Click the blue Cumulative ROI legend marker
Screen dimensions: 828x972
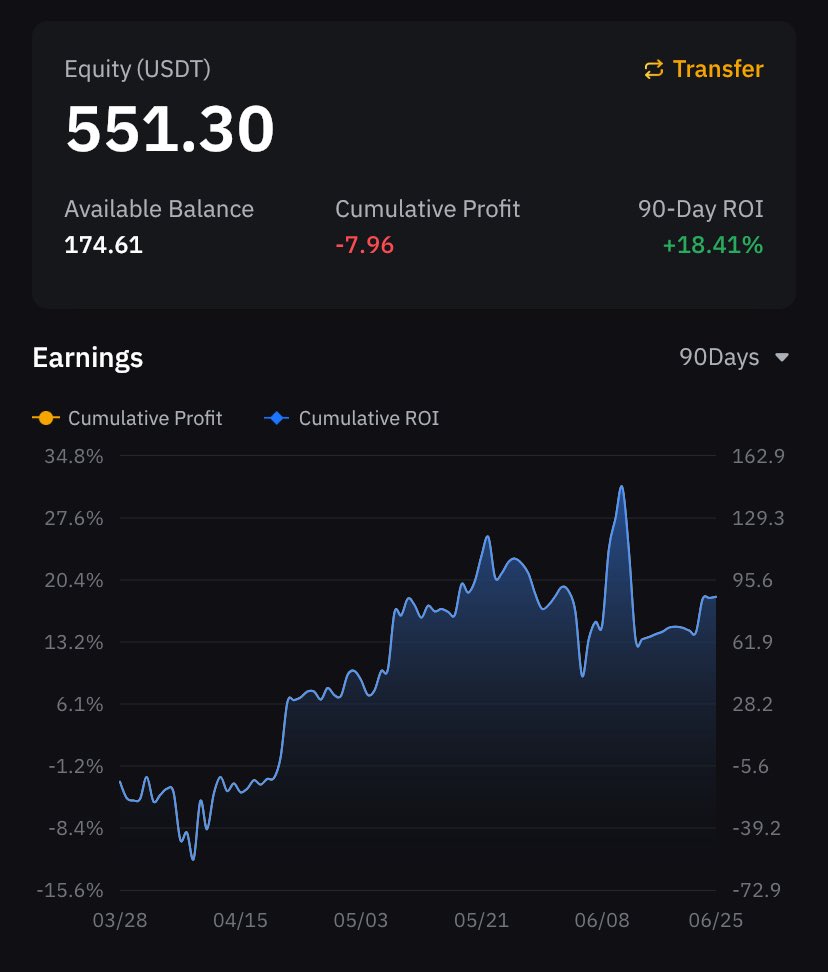pyautogui.click(x=276, y=418)
